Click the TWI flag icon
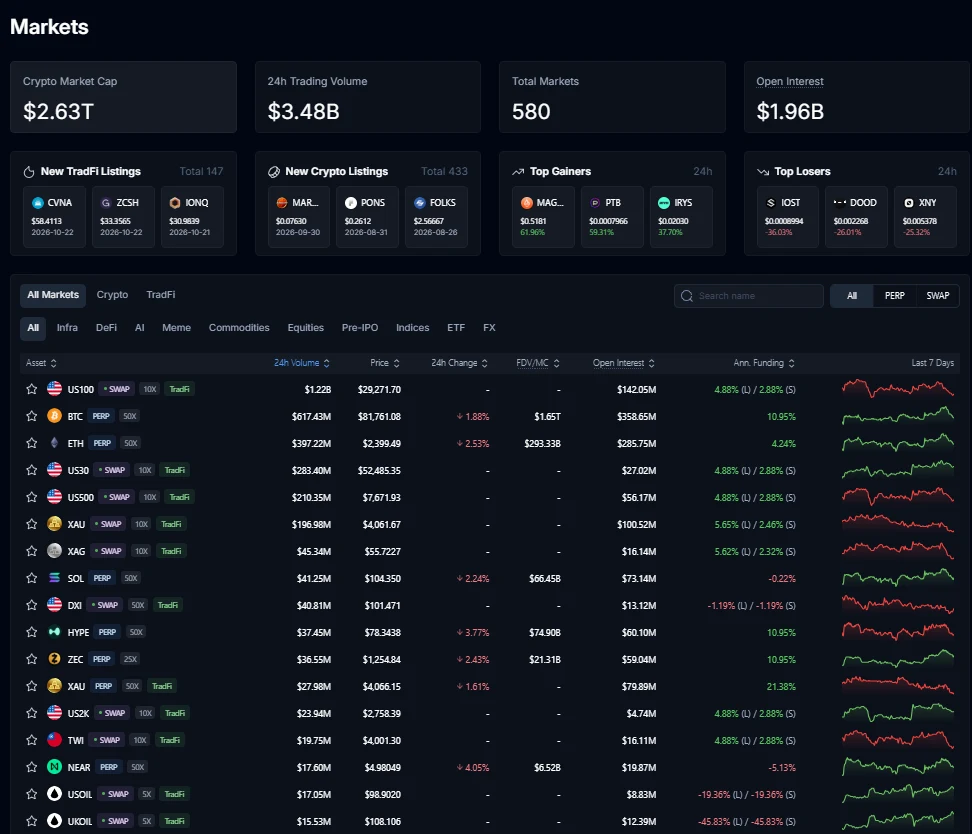Viewport: 972px width, 834px height. point(55,740)
